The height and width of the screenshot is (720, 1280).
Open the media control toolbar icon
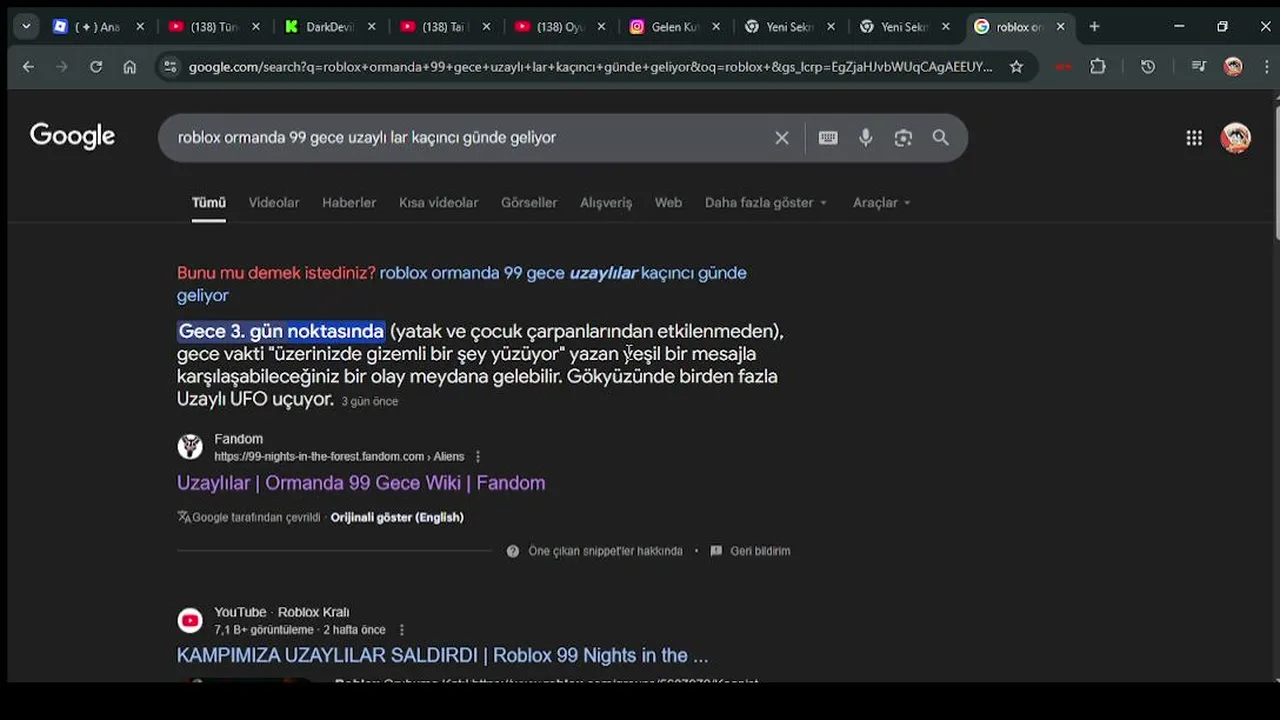pyautogui.click(x=1198, y=67)
